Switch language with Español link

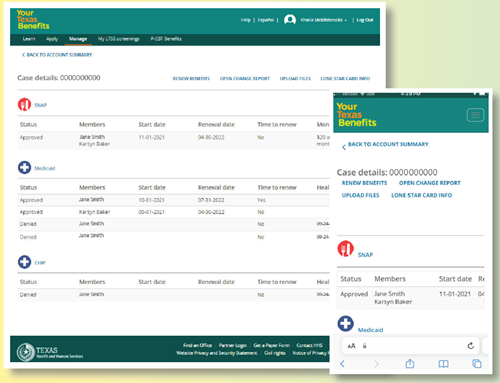[x=266, y=20]
